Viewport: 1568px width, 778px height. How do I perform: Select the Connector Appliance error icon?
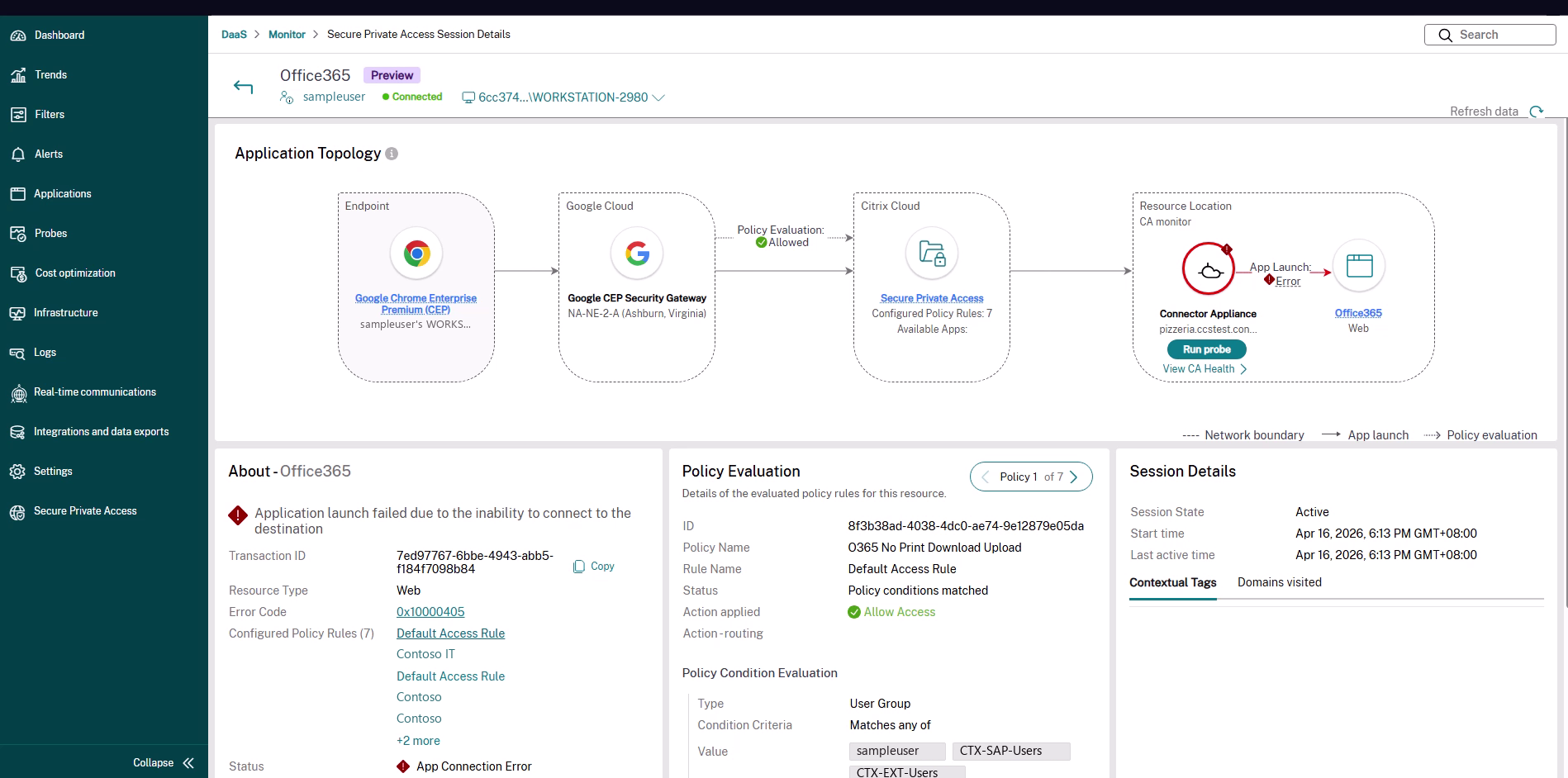pyautogui.click(x=1209, y=268)
